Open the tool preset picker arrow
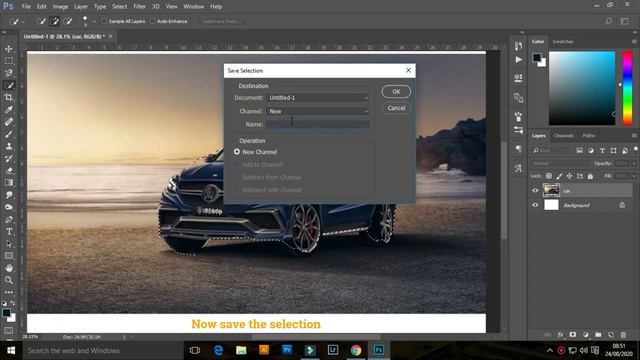The height and width of the screenshot is (360, 640). (23, 22)
